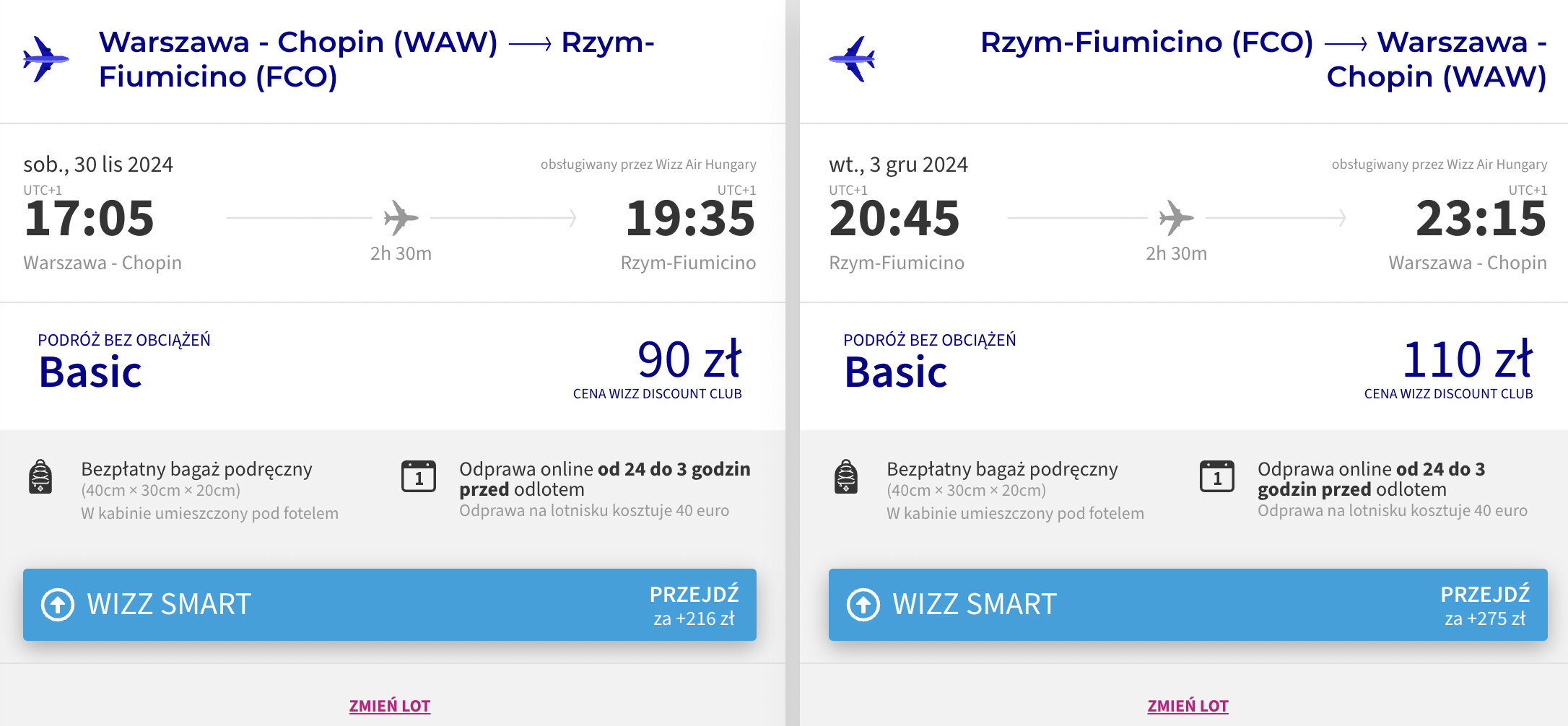Click the backpack icon for outbound free carry-on
This screenshot has width=1568, height=726.
[x=40, y=476]
